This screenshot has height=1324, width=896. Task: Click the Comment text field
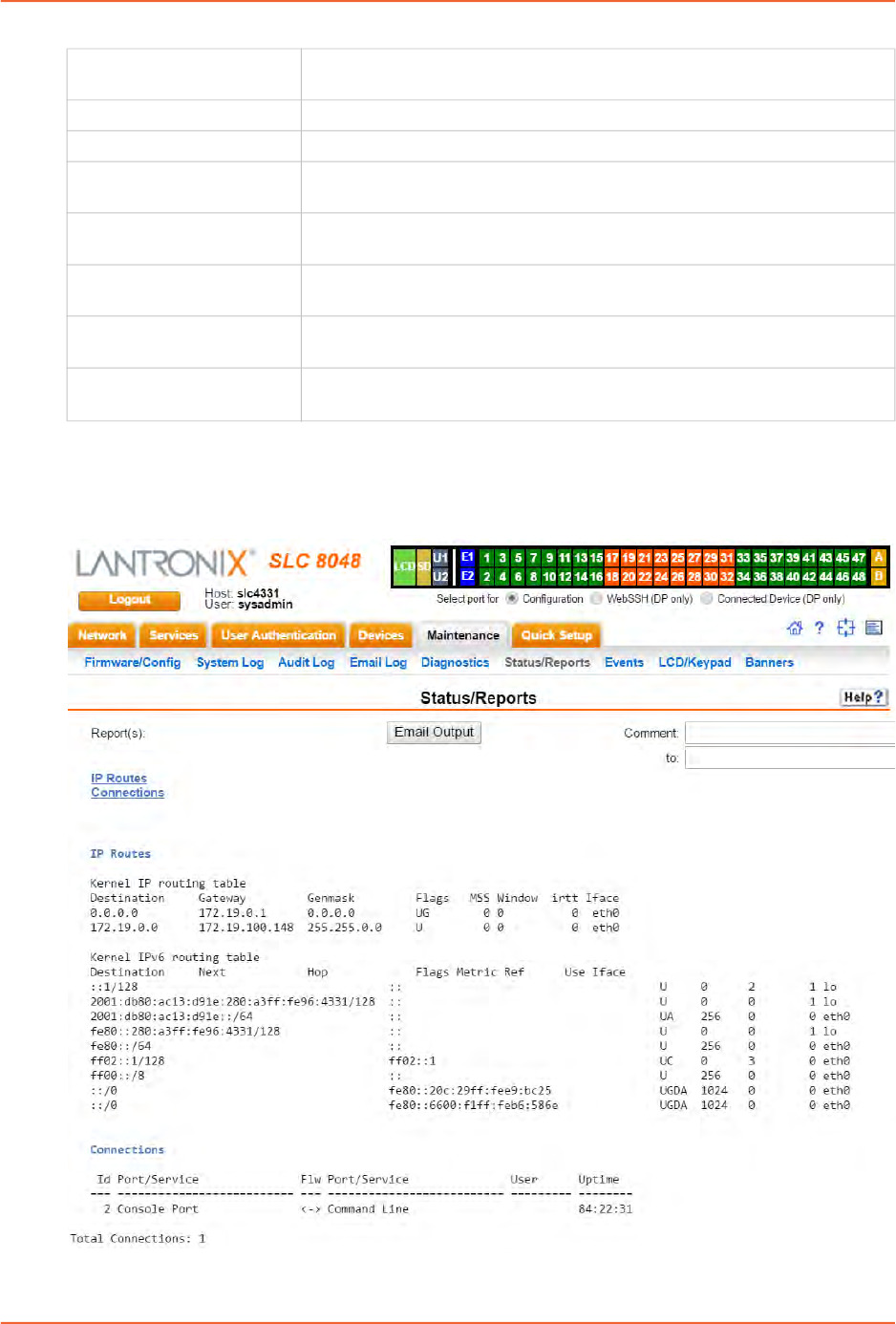tap(789, 733)
